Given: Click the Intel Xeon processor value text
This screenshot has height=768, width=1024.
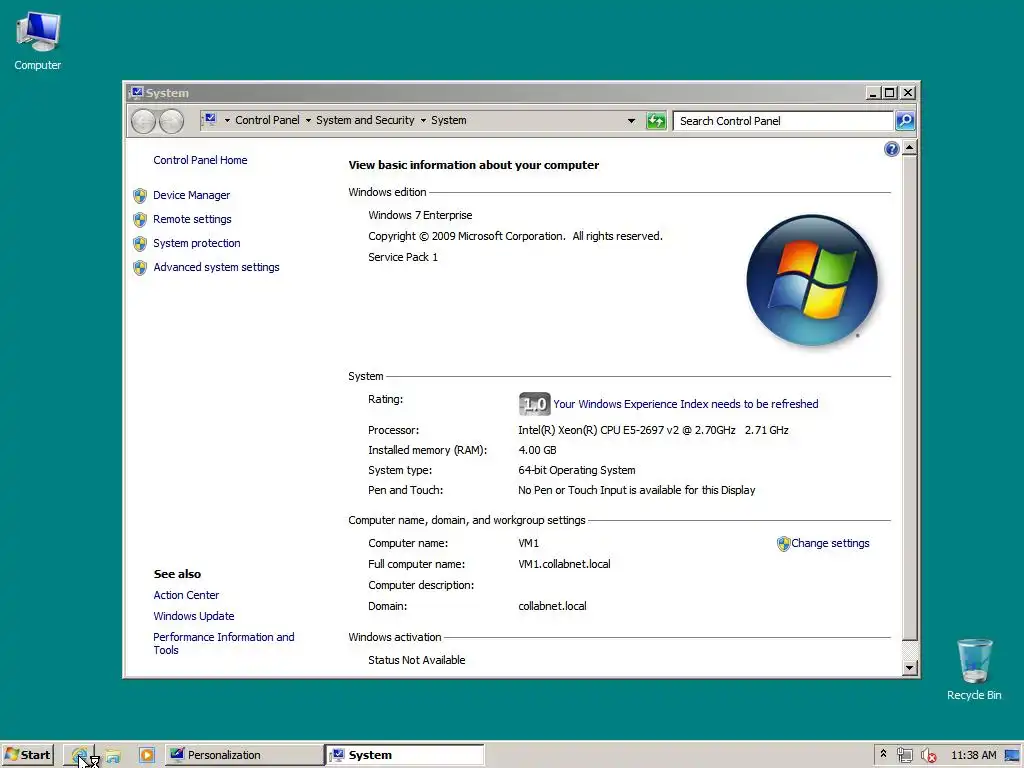Looking at the screenshot, I should tap(653, 430).
